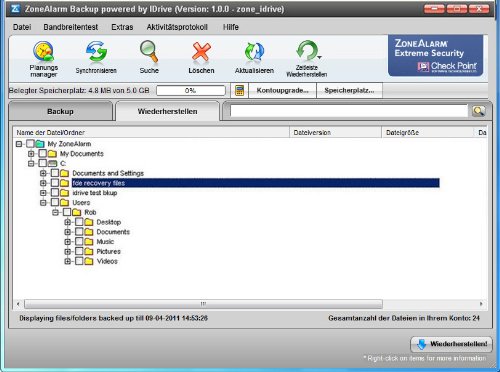Click the red Löschen icon
Screen dimensions: 500x372
tap(201, 52)
